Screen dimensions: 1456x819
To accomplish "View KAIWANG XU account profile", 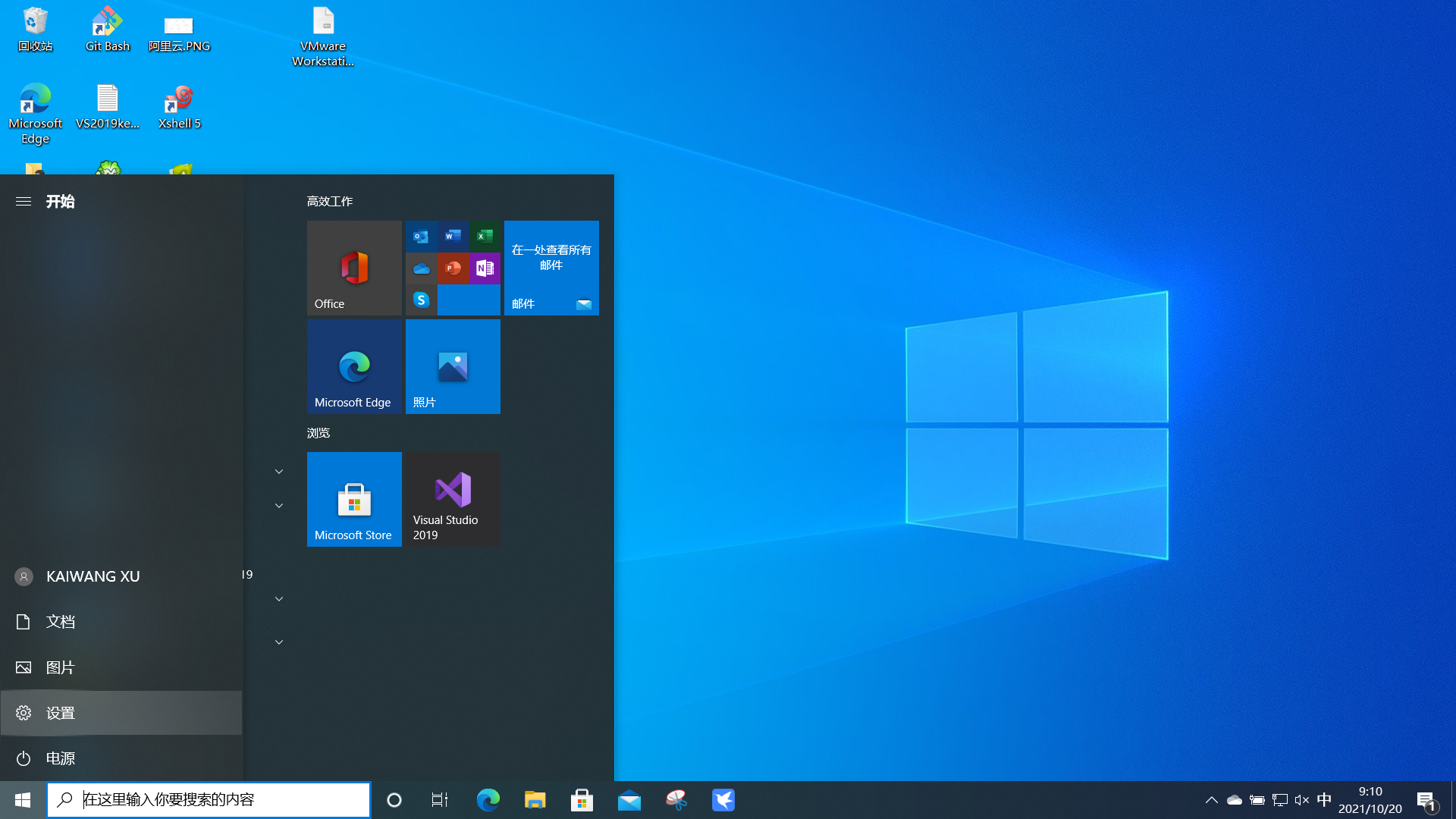I will 120,576.
